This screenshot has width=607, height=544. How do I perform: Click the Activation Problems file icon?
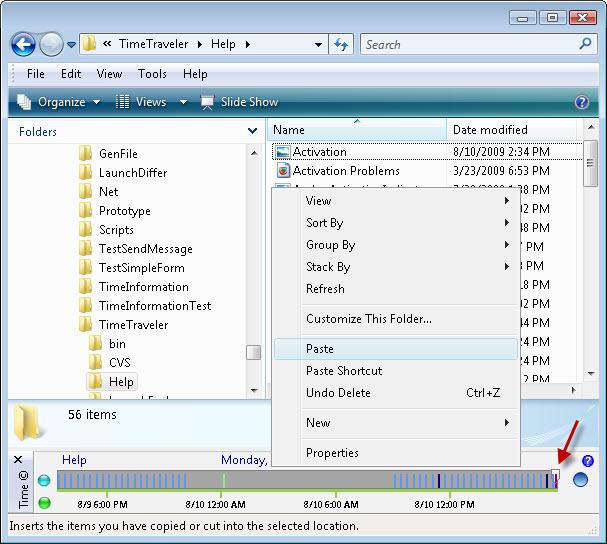pyautogui.click(x=283, y=170)
